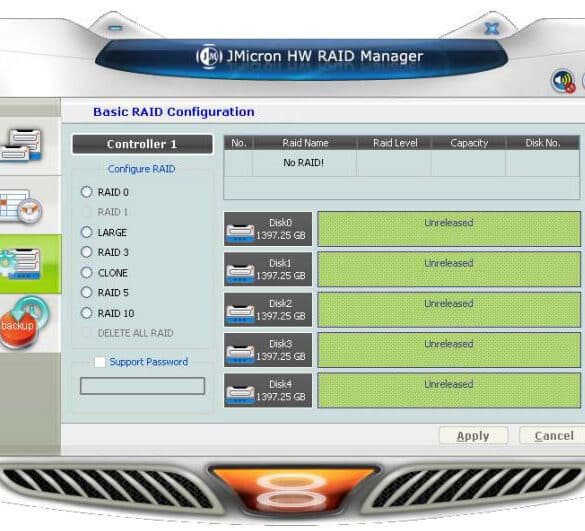Image resolution: width=585 pixels, height=531 pixels.
Task: Click the Disk No. column header
Action: pyautogui.click(x=543, y=143)
